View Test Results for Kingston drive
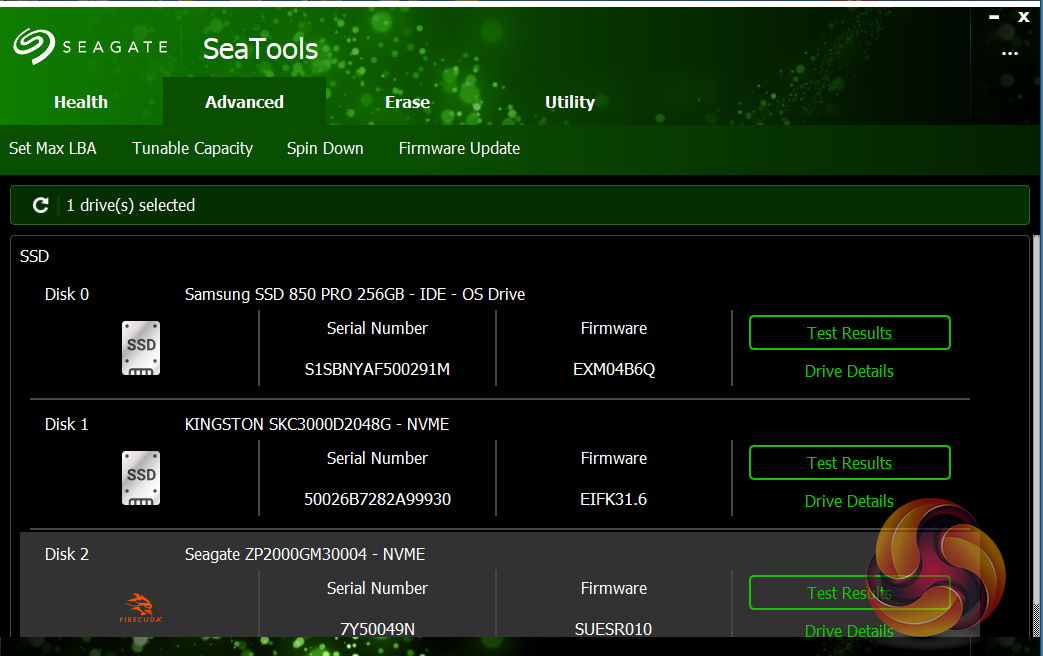 849,463
